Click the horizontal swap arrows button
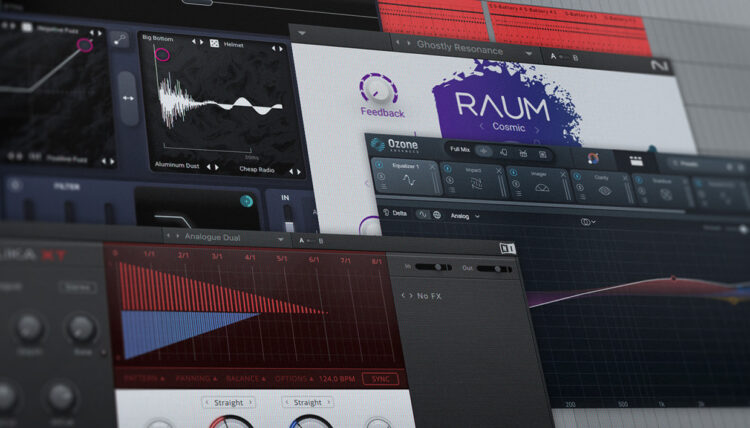750x428 pixels. point(128,98)
